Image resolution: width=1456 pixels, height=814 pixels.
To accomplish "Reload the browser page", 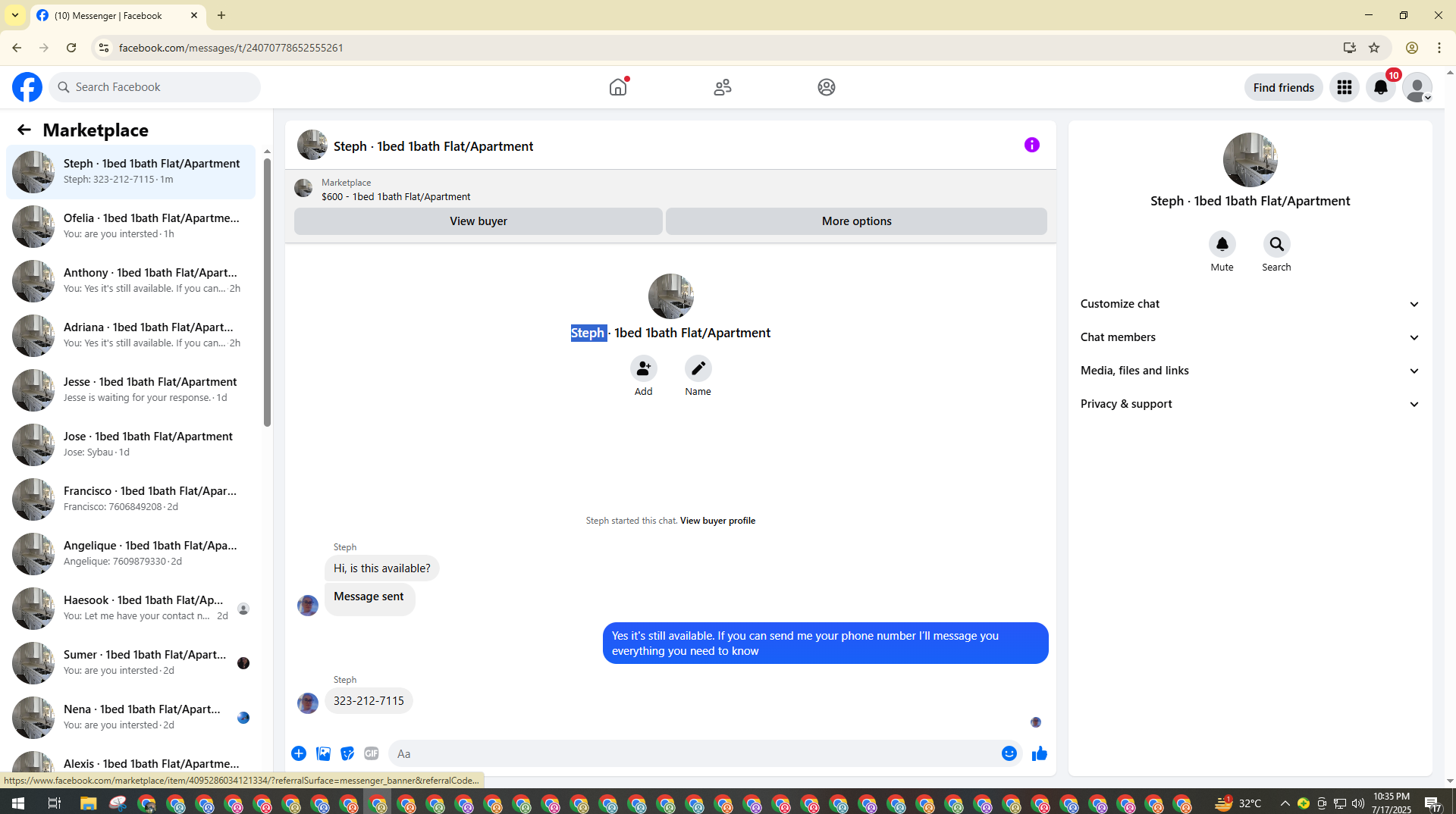I will [x=71, y=48].
